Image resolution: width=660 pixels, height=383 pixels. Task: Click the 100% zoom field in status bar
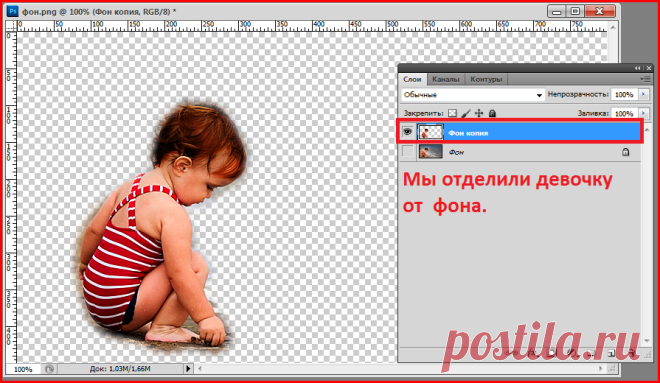point(23,369)
